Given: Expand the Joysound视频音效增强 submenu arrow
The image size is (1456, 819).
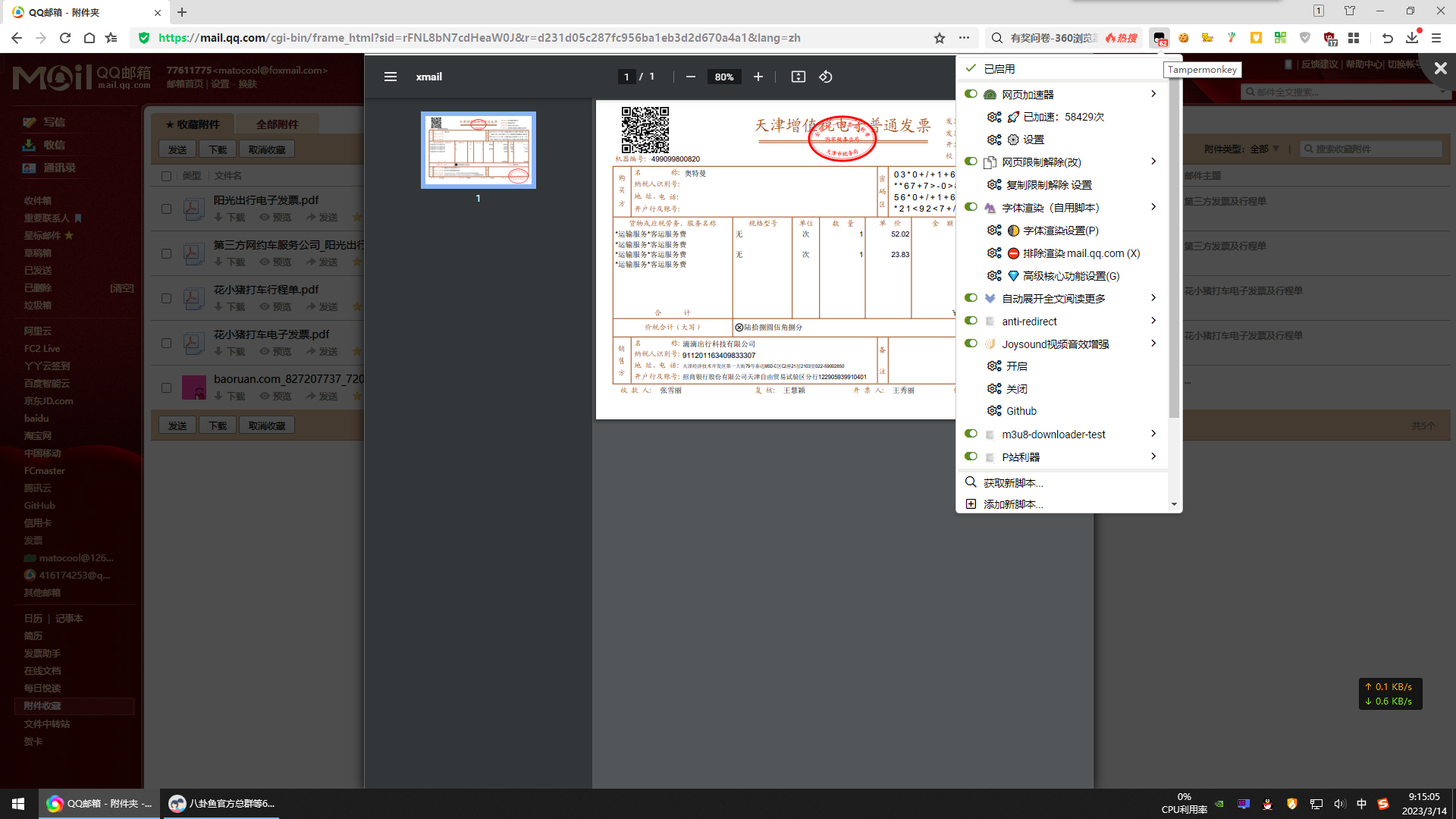Looking at the screenshot, I should pos(1153,344).
